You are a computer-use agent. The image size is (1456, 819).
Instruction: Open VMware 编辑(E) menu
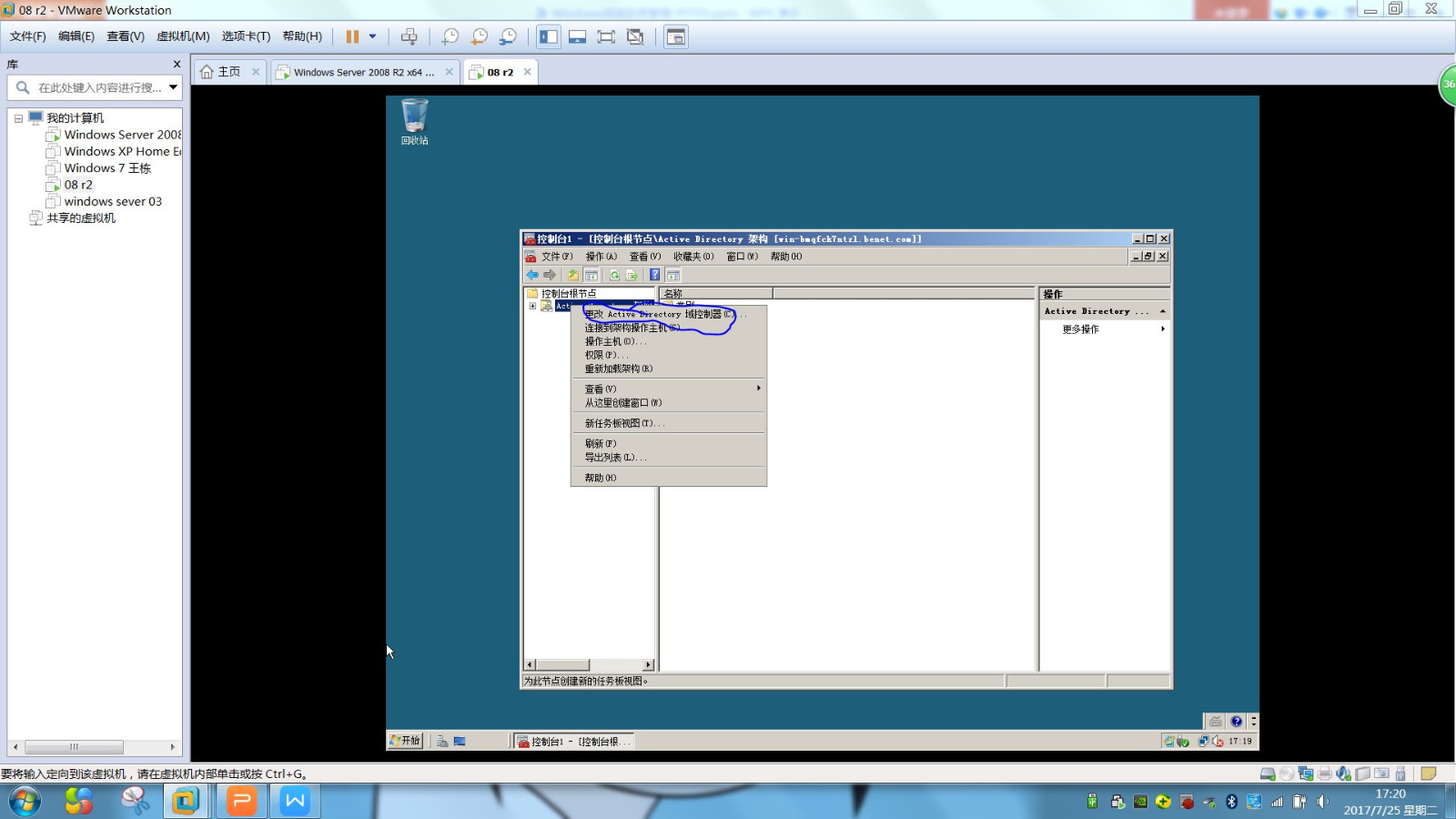[76, 36]
